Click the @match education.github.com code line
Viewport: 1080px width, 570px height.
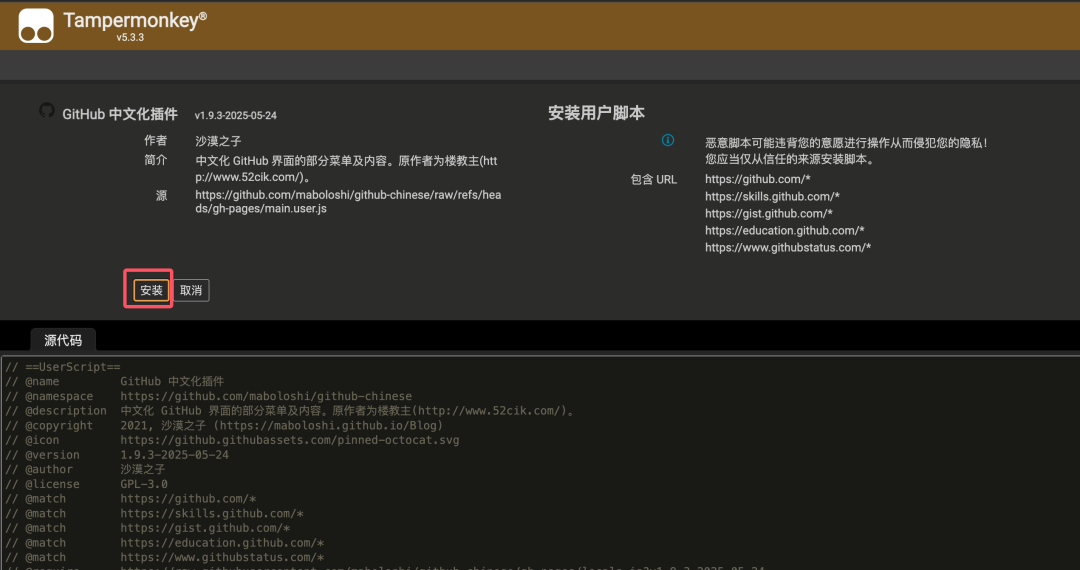pos(165,542)
